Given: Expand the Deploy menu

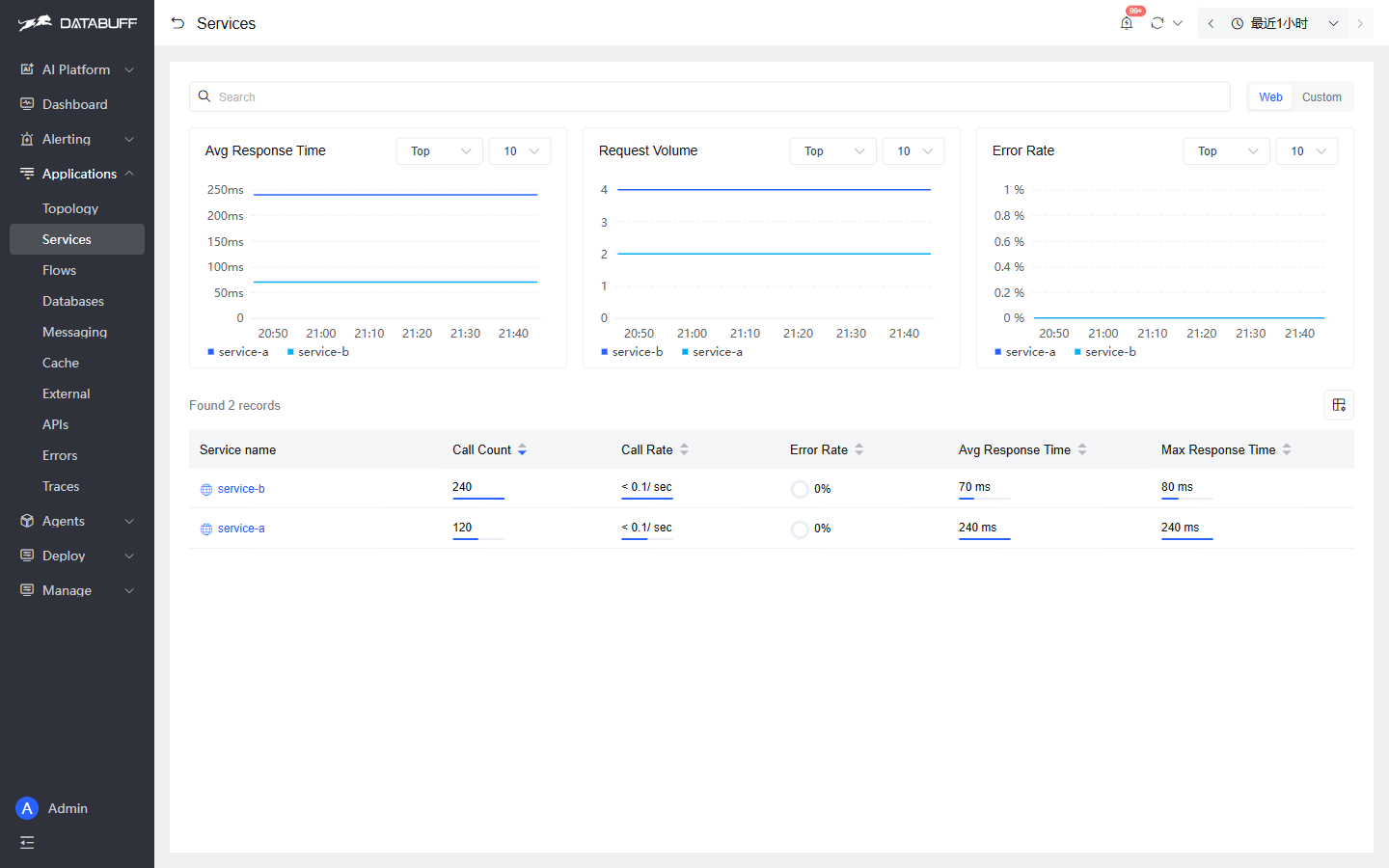Looking at the screenshot, I should (77, 556).
